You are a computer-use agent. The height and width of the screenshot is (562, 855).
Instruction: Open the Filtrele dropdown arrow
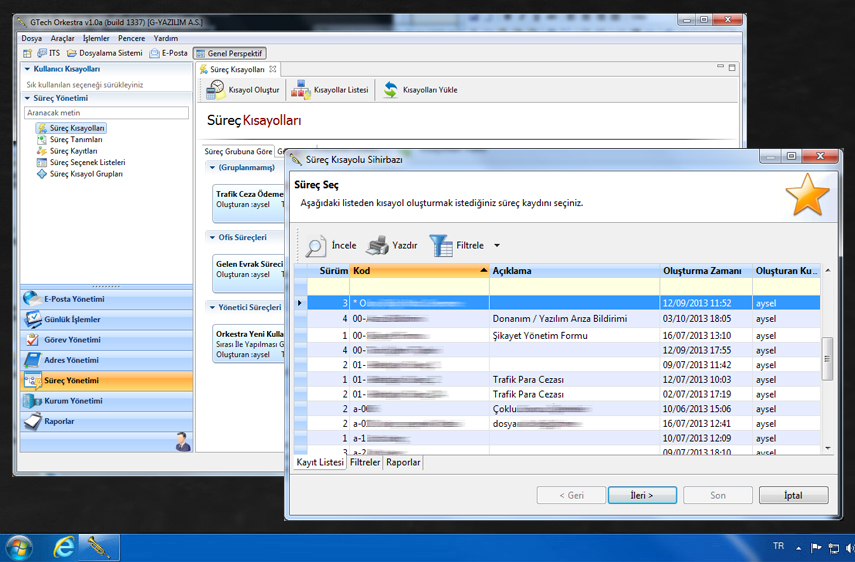[x=497, y=246]
